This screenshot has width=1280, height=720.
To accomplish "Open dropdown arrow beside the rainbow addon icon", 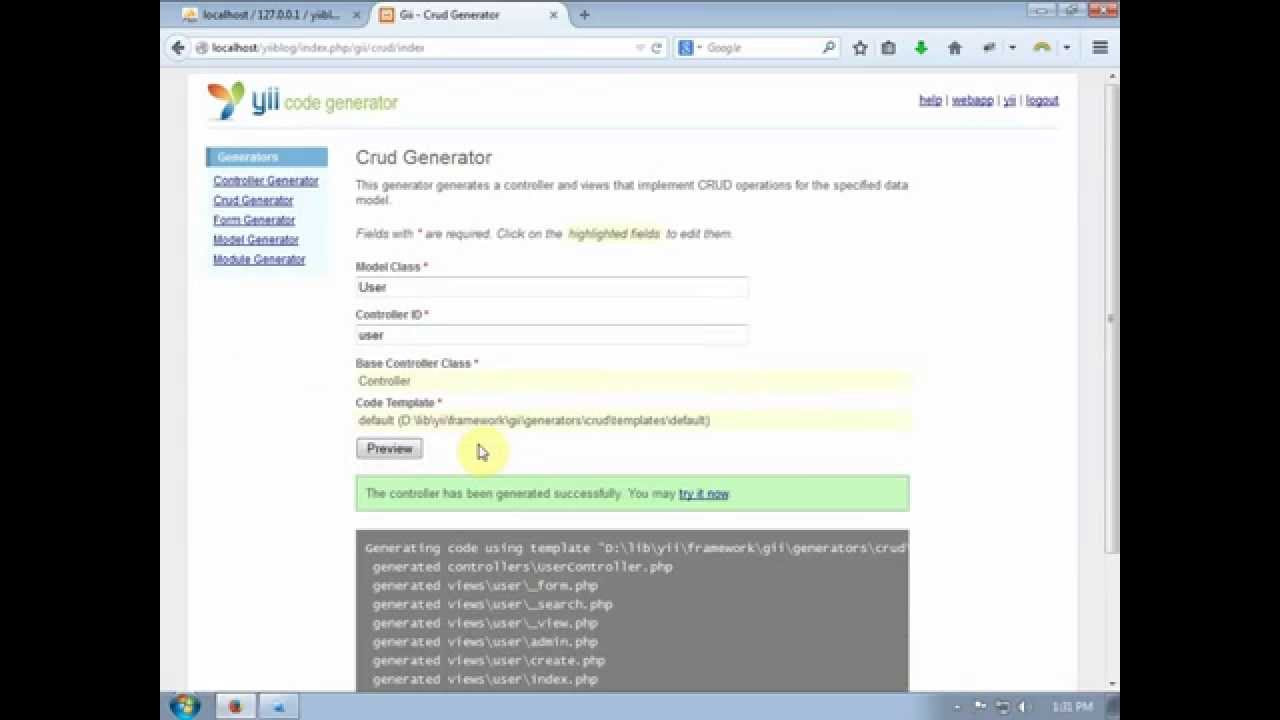I will 1067,47.
